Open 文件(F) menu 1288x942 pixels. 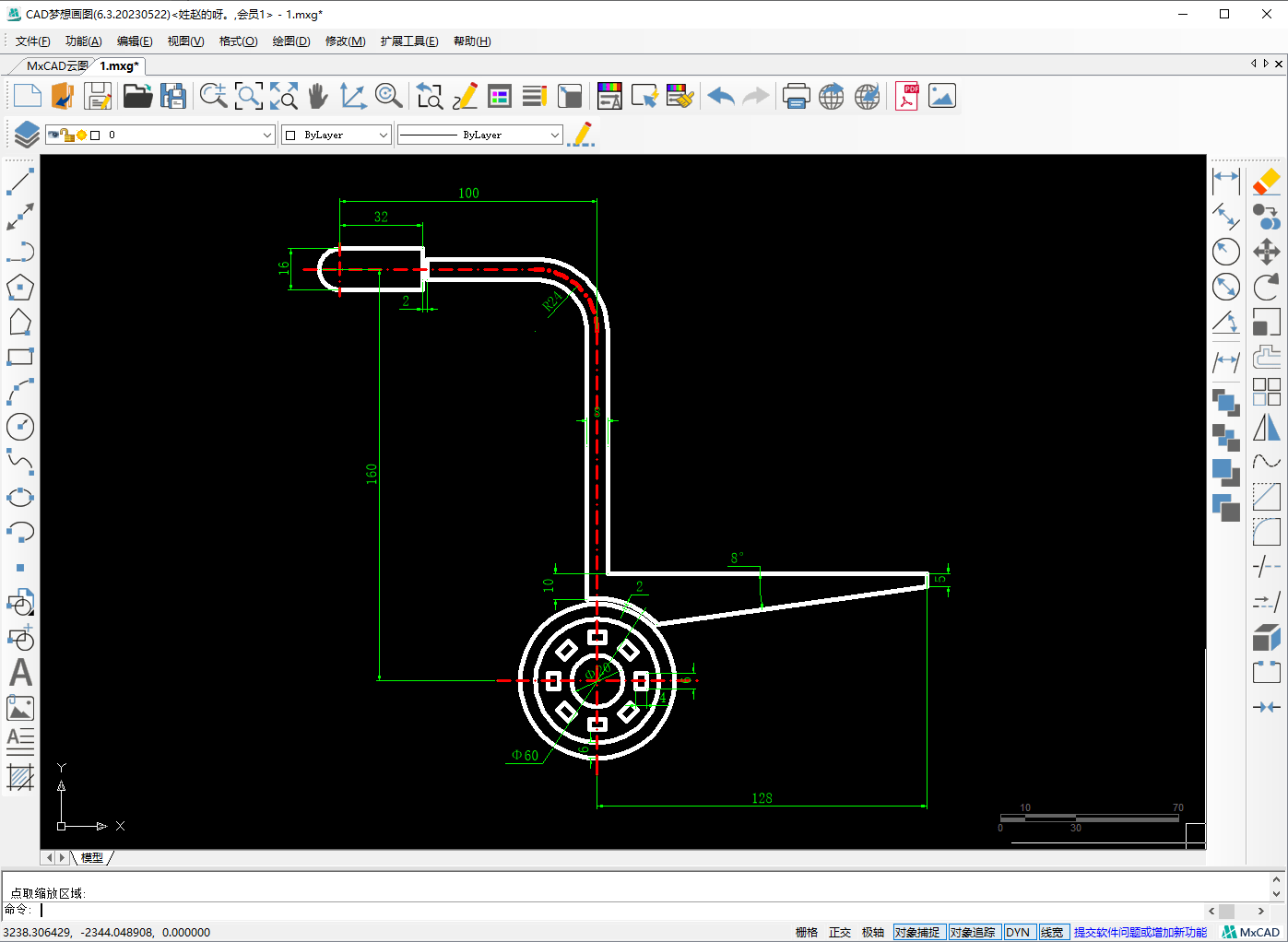[x=32, y=41]
